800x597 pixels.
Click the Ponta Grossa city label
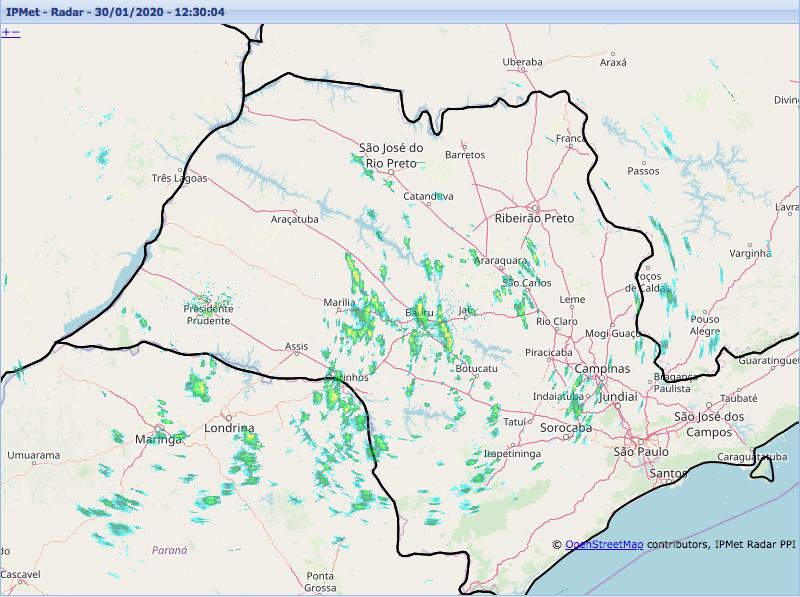pos(320,582)
